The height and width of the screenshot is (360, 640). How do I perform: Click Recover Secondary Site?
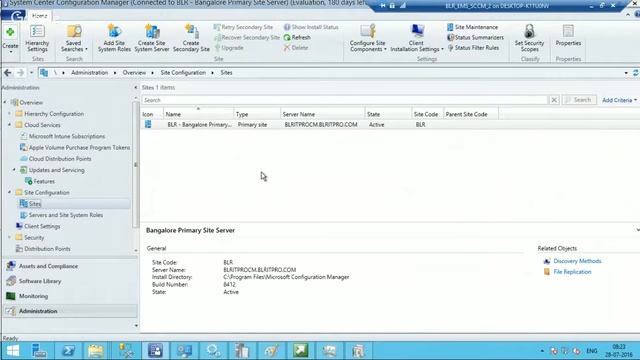(x=247, y=37)
